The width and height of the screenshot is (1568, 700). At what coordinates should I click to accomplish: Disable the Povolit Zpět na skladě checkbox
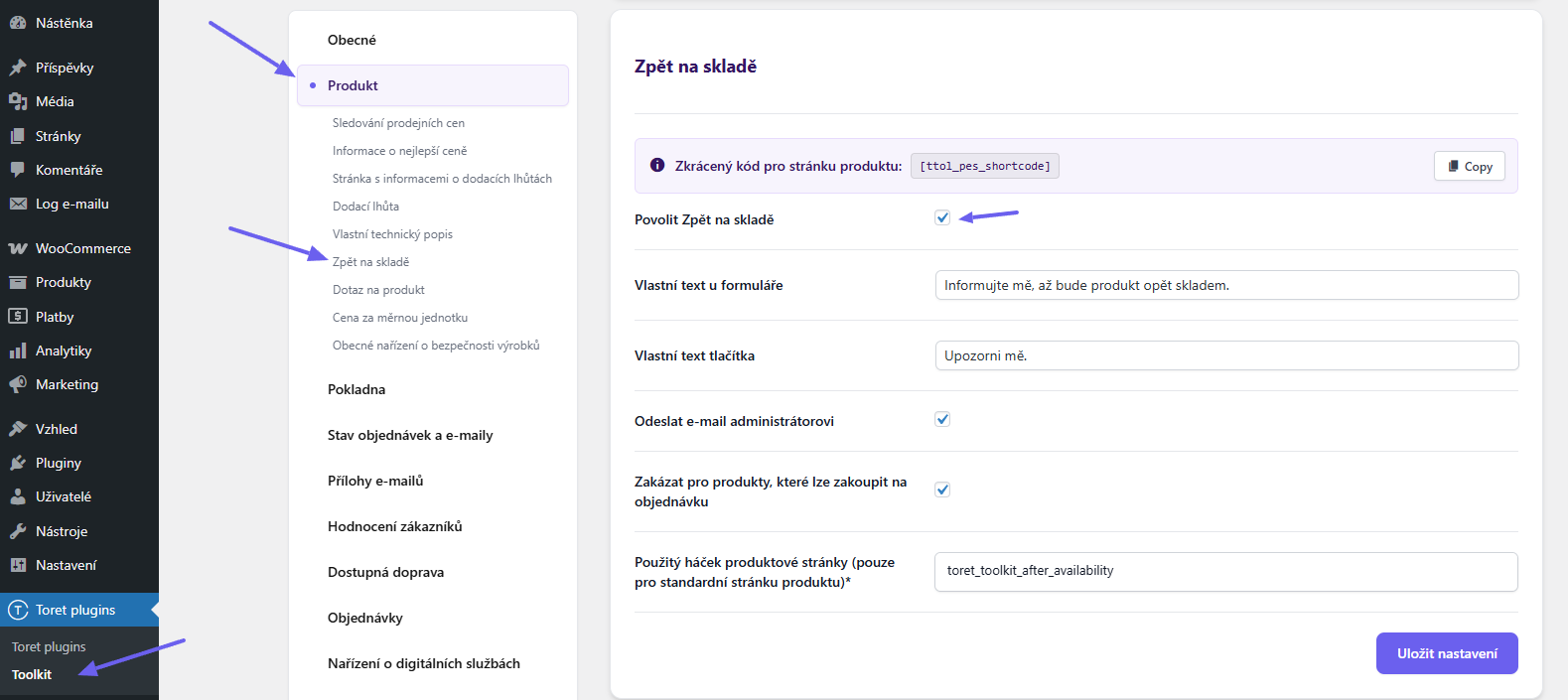pyautogui.click(x=942, y=218)
